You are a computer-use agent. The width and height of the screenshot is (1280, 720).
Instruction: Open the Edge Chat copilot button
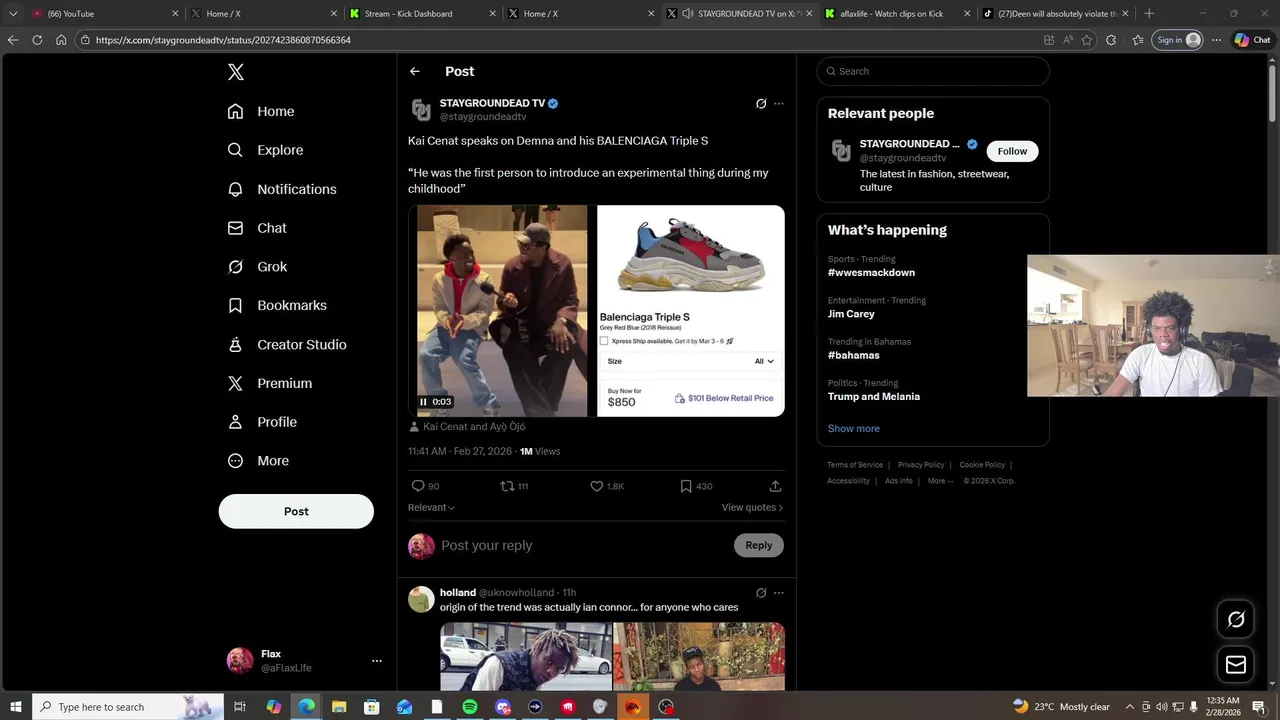(1254, 40)
